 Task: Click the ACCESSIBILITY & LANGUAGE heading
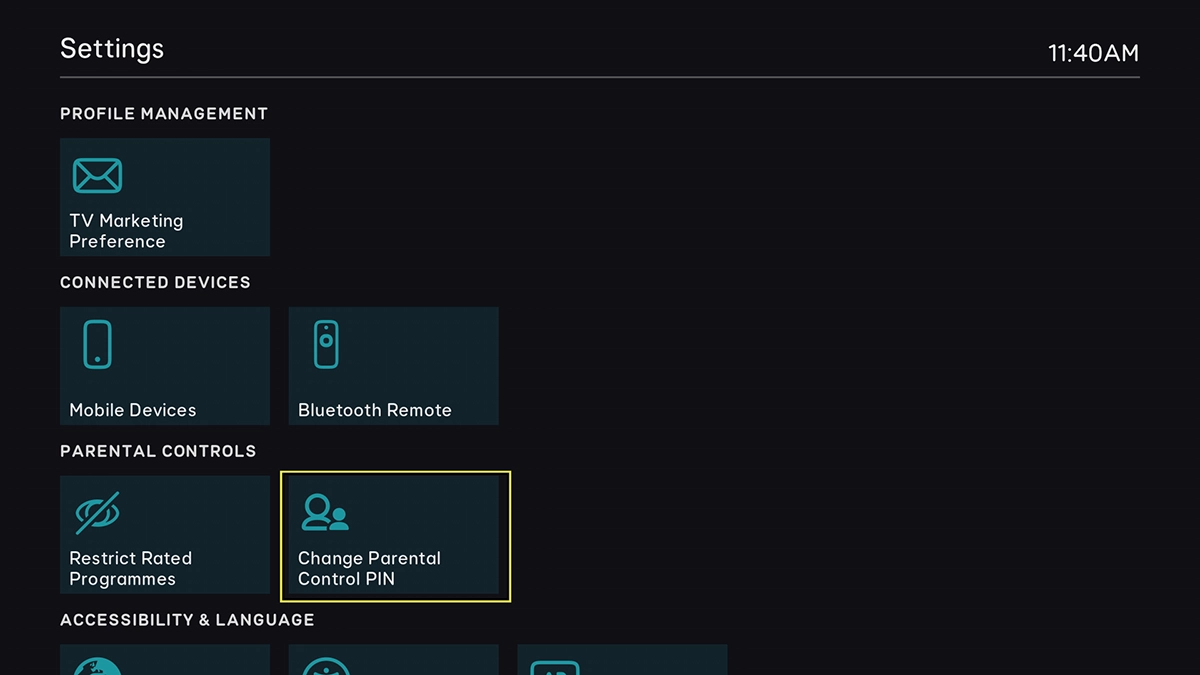click(186, 620)
